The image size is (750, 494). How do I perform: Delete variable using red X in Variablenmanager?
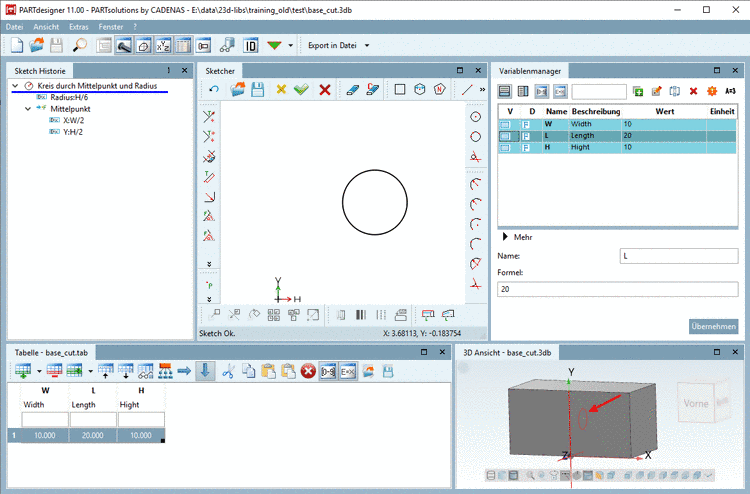(693, 91)
